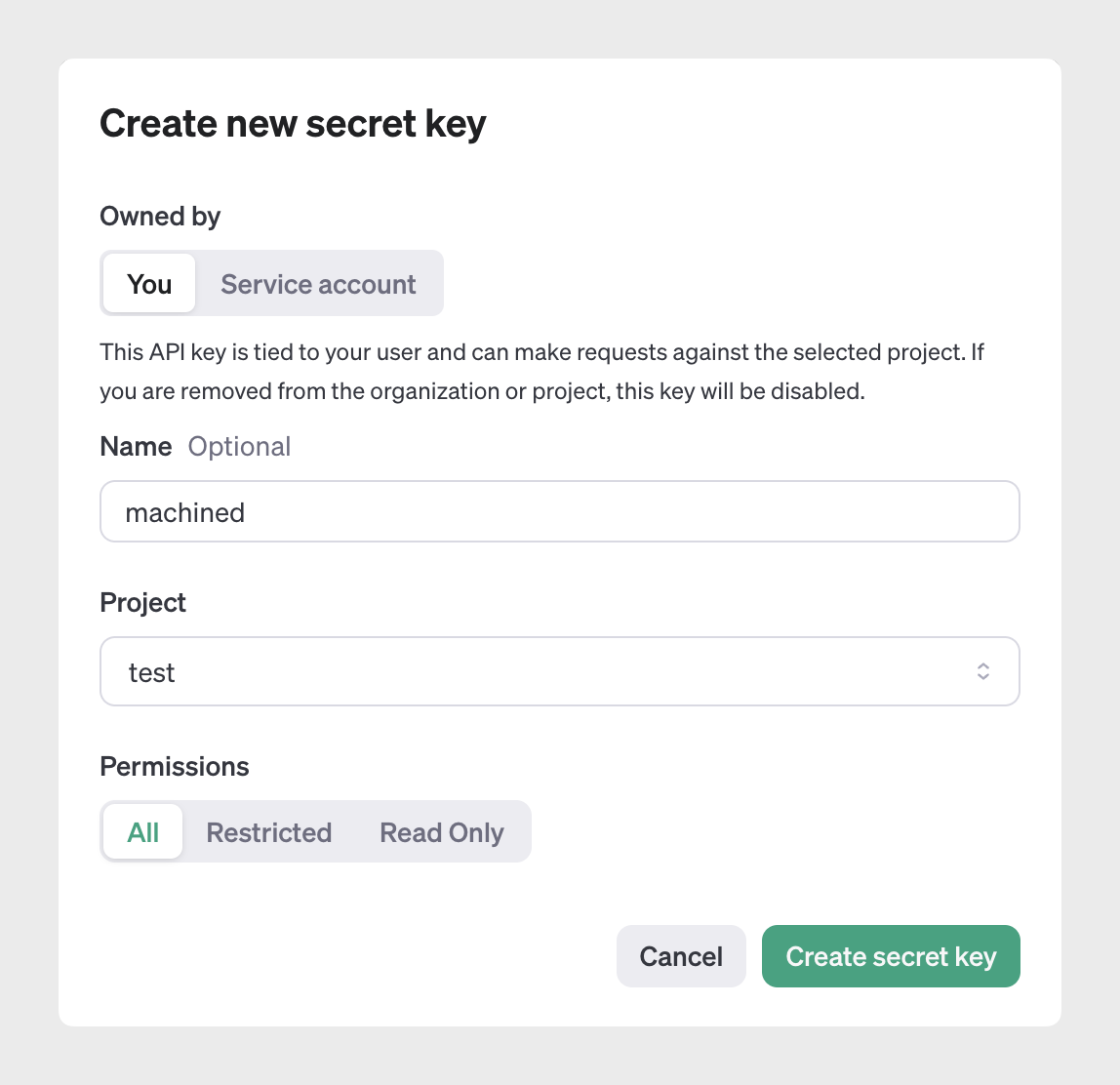The image size is (1120, 1085).
Task: Click the API key description paragraph
Action: click(x=541, y=372)
